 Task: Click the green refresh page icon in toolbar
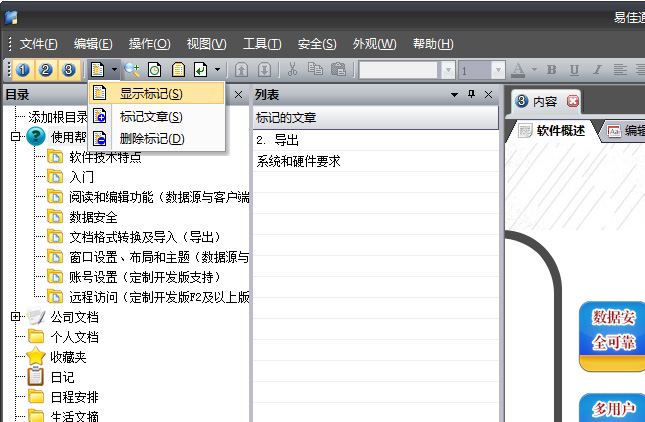coord(155,70)
